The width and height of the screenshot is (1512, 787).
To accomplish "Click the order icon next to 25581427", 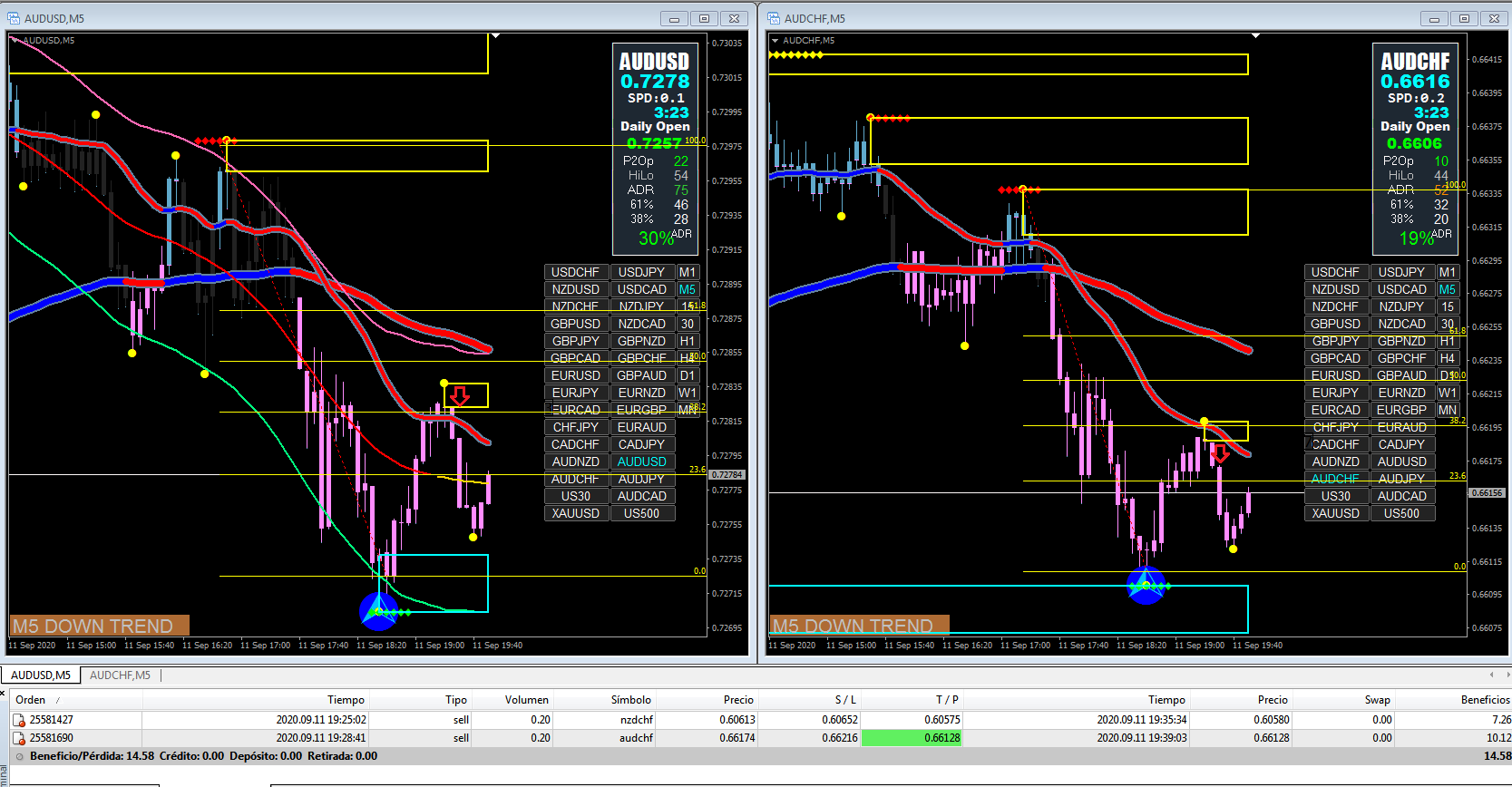I will coord(18,720).
